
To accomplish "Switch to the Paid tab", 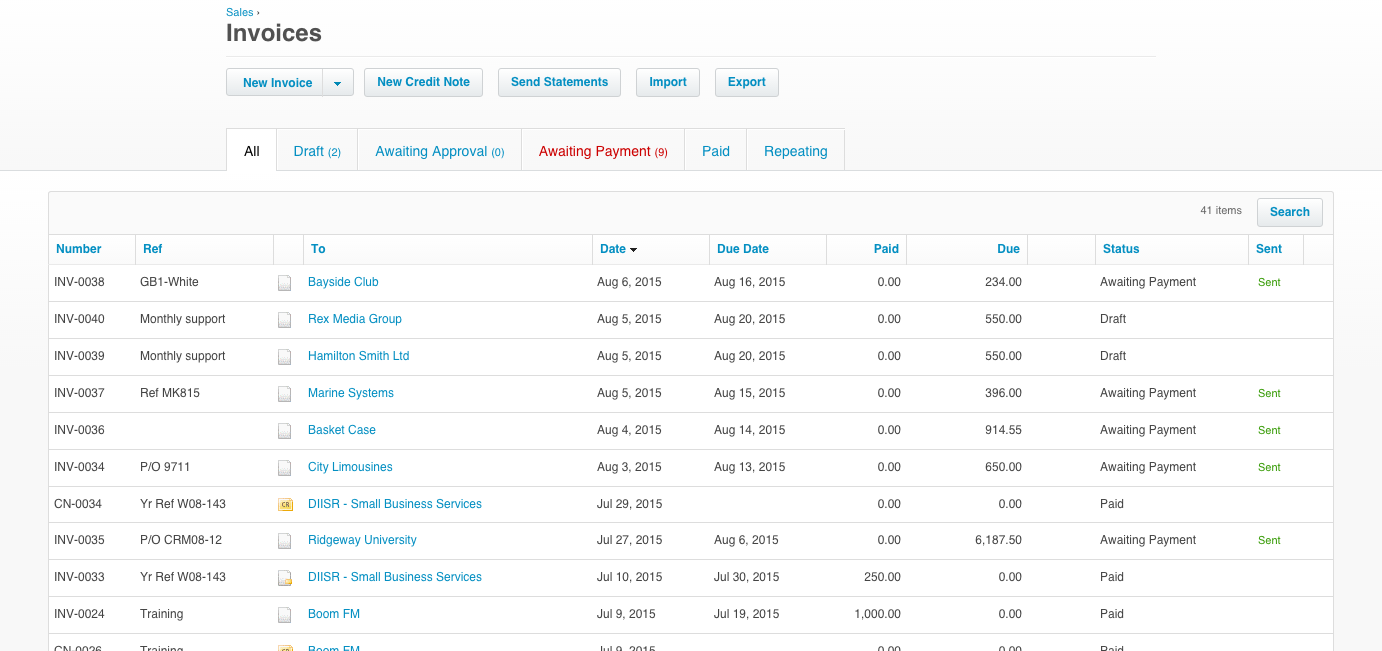I will [x=716, y=151].
